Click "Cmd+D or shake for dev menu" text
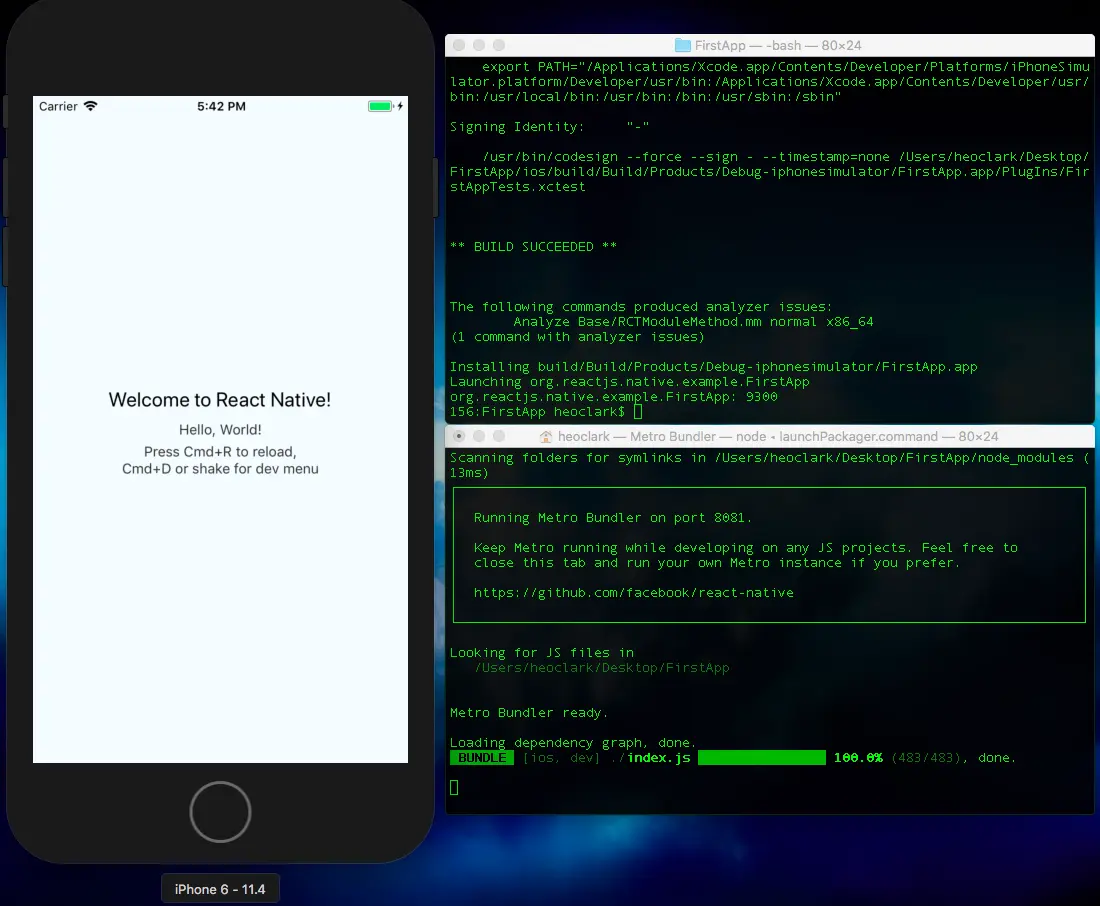Screen dimensions: 1100x906 (x=220, y=469)
